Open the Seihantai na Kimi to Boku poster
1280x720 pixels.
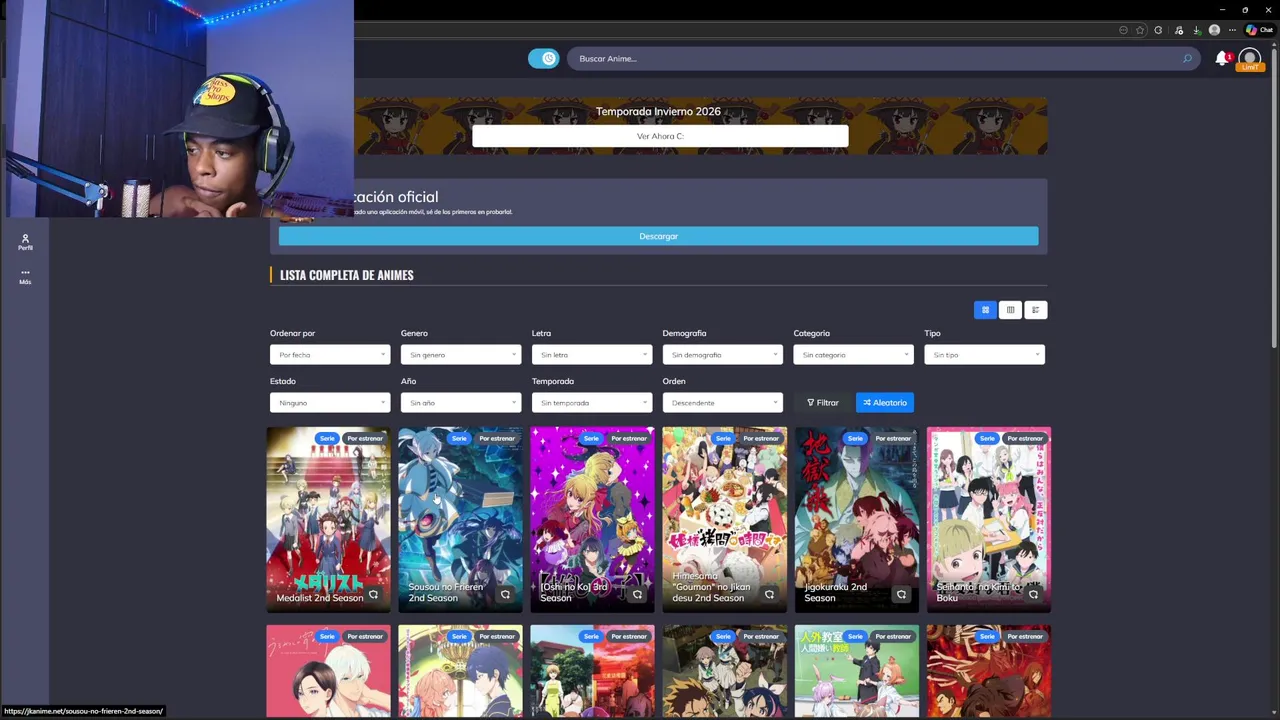[988, 518]
